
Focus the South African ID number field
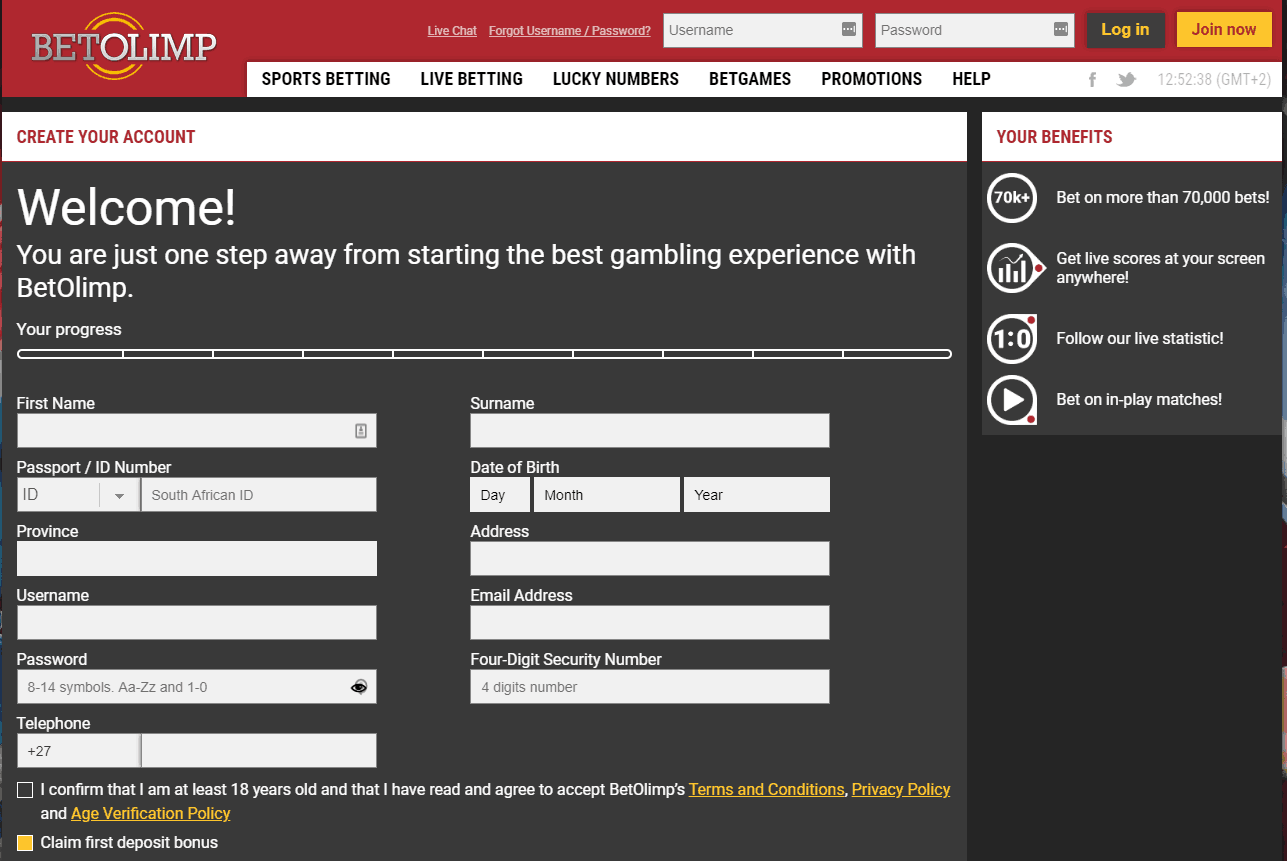(x=259, y=495)
